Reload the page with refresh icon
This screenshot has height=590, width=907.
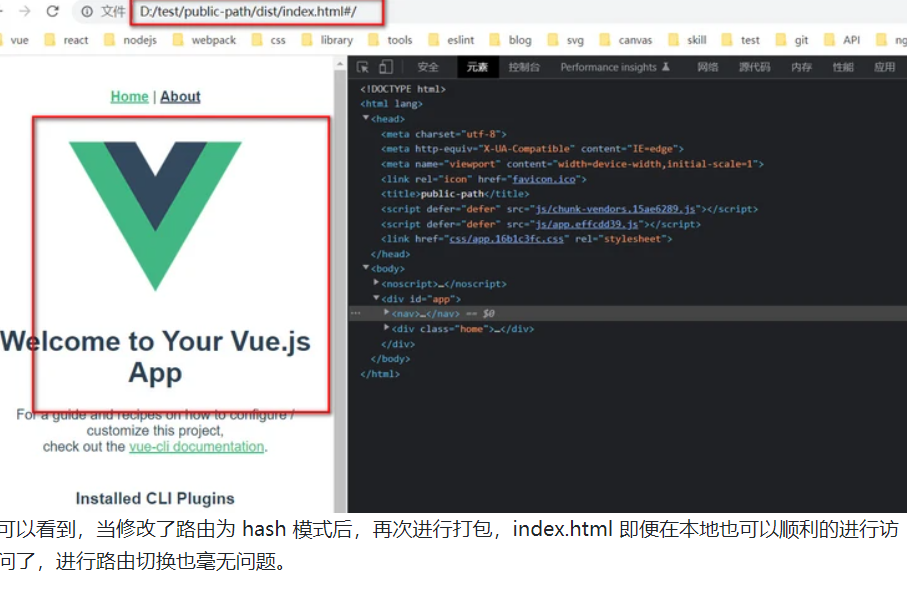point(53,11)
